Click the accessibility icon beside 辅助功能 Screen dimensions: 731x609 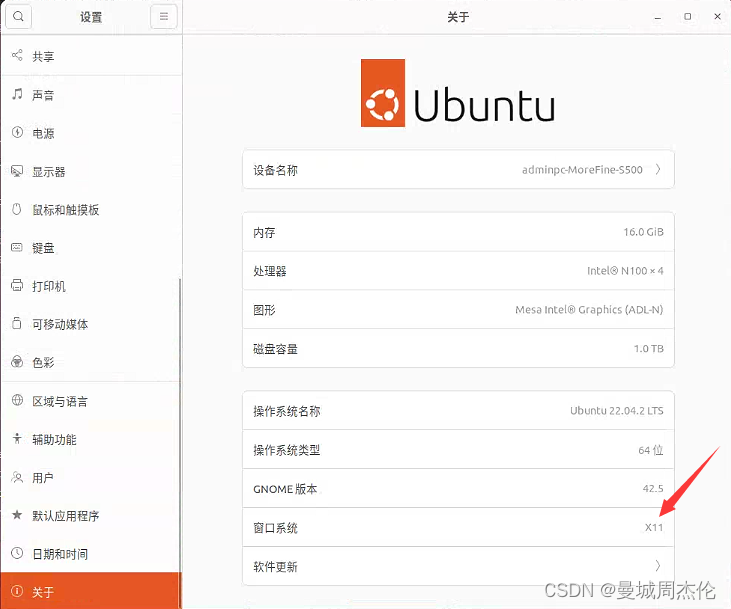point(17,438)
